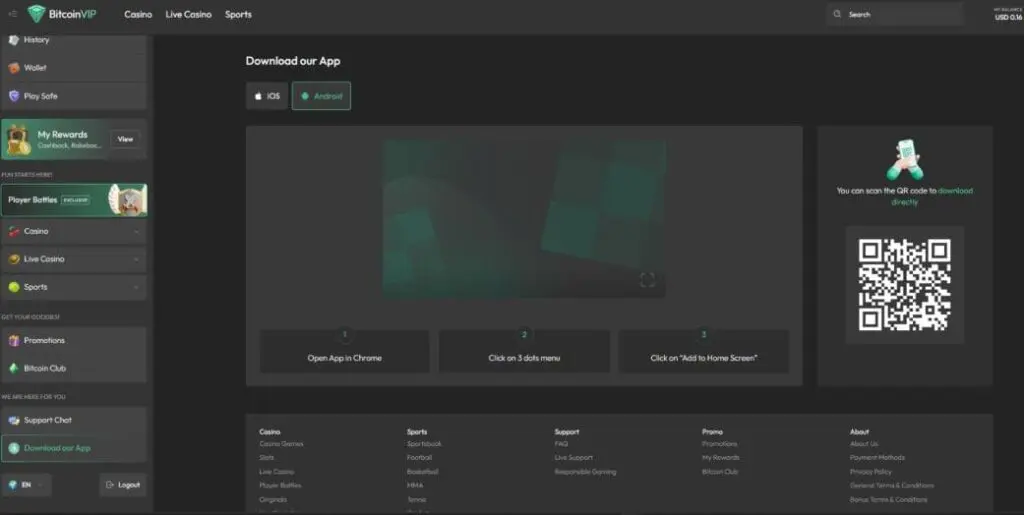Switch to the iOS download tab

[266, 96]
